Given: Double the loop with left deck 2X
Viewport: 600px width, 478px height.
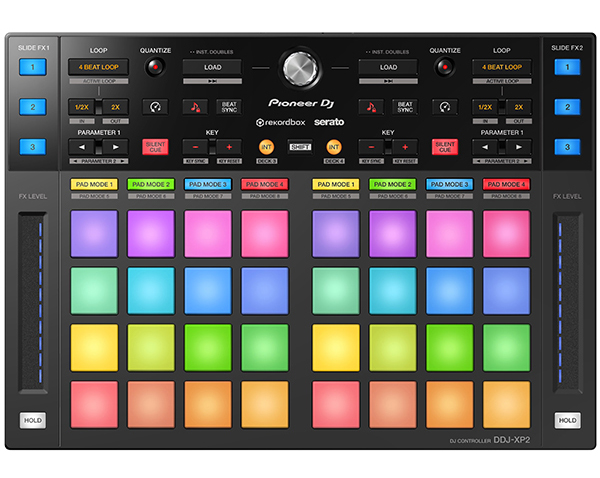Looking at the screenshot, I should click(116, 107).
